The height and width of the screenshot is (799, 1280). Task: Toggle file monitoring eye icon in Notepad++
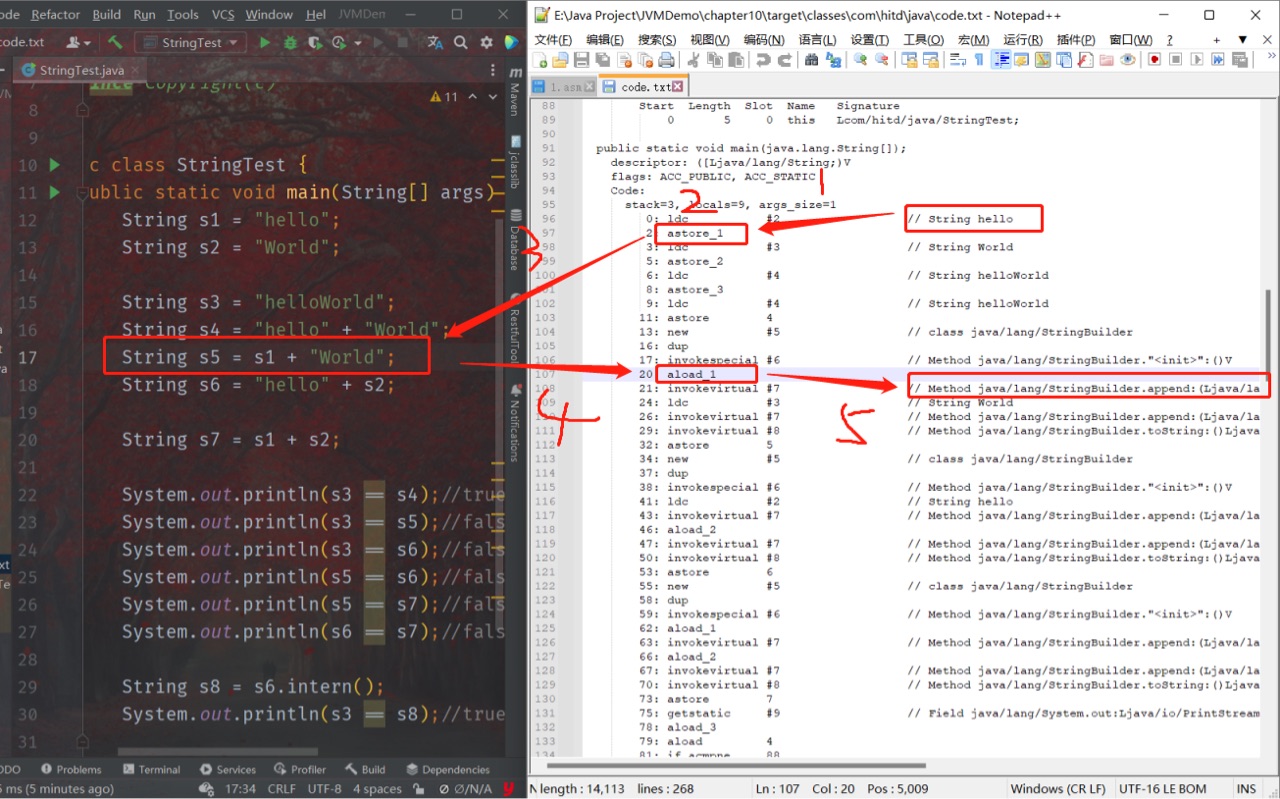point(1127,60)
